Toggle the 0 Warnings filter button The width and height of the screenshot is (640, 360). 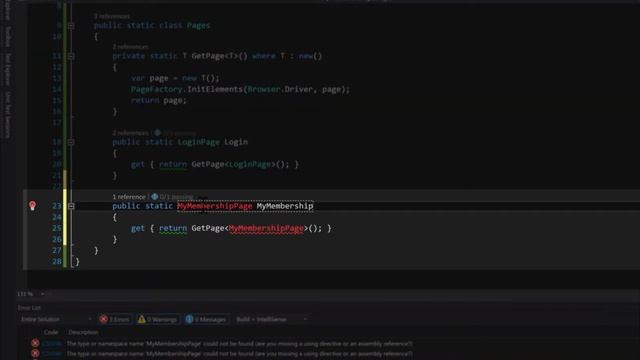(158, 319)
